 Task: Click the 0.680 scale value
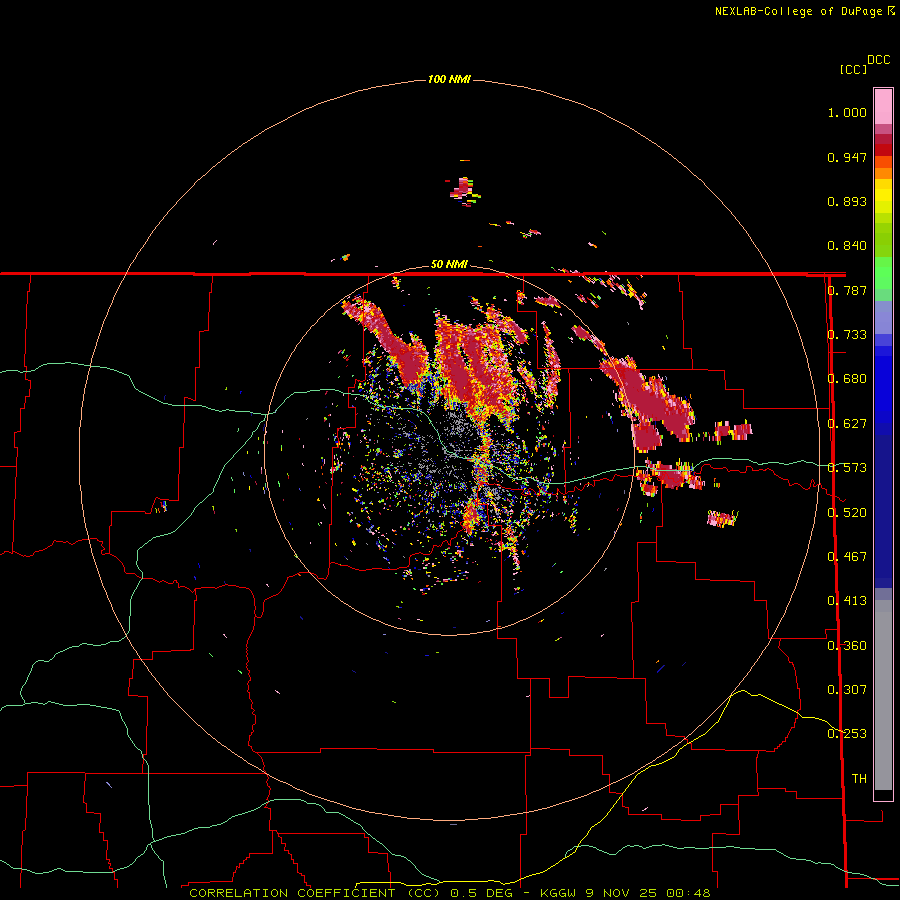(x=847, y=379)
